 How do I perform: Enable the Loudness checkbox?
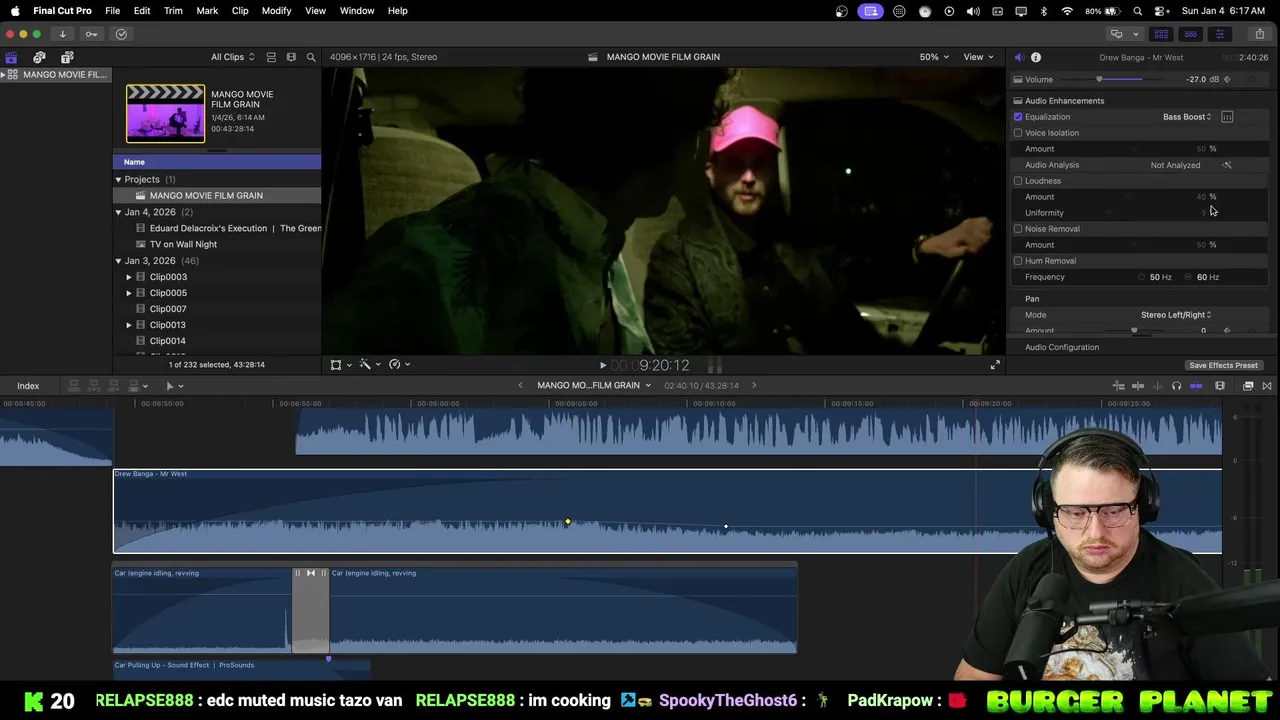[1018, 181]
